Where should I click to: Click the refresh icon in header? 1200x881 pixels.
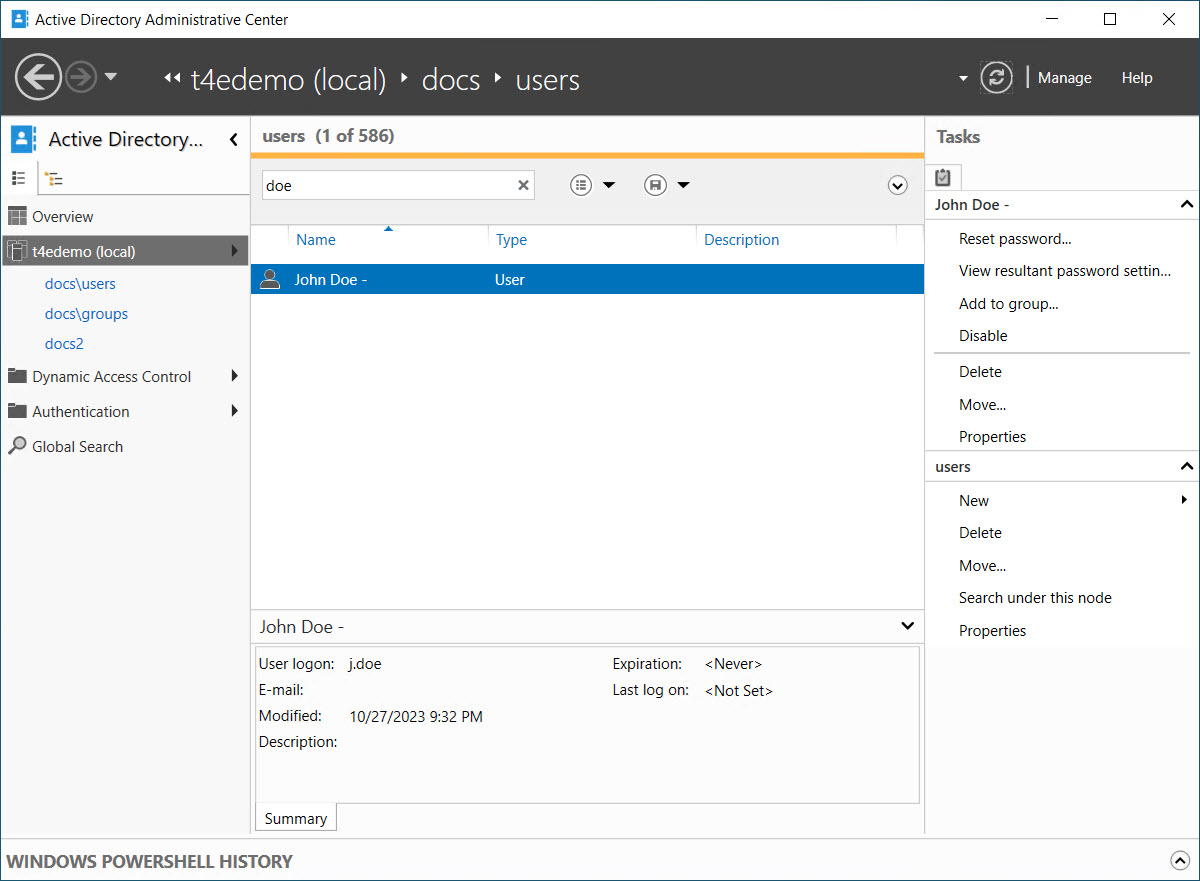pyautogui.click(x=996, y=78)
